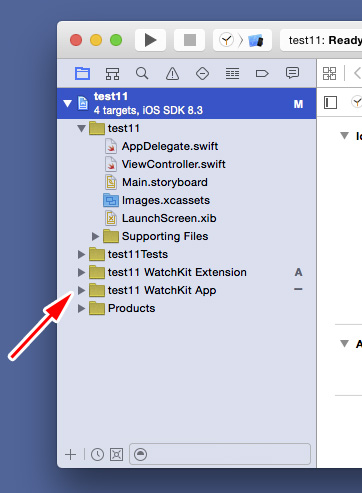Open ViewController.swift

(173, 164)
